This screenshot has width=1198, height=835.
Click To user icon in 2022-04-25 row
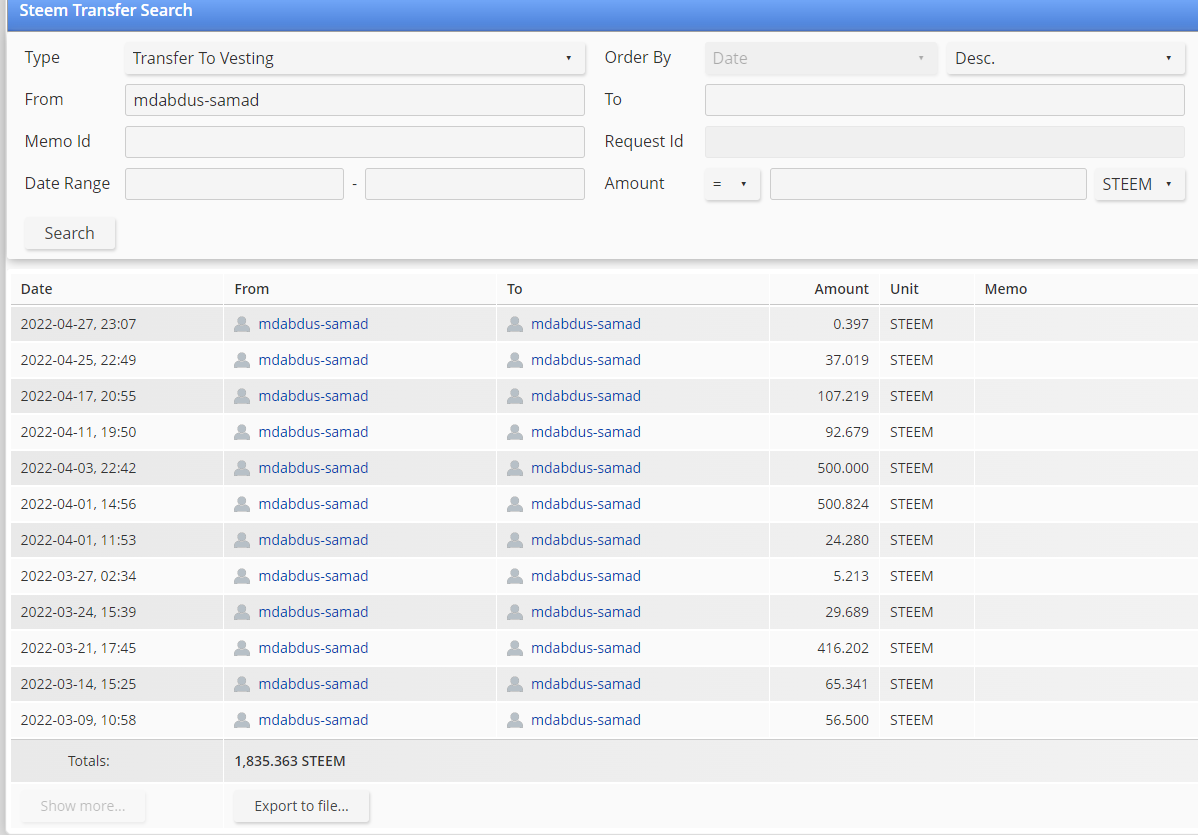(x=515, y=360)
